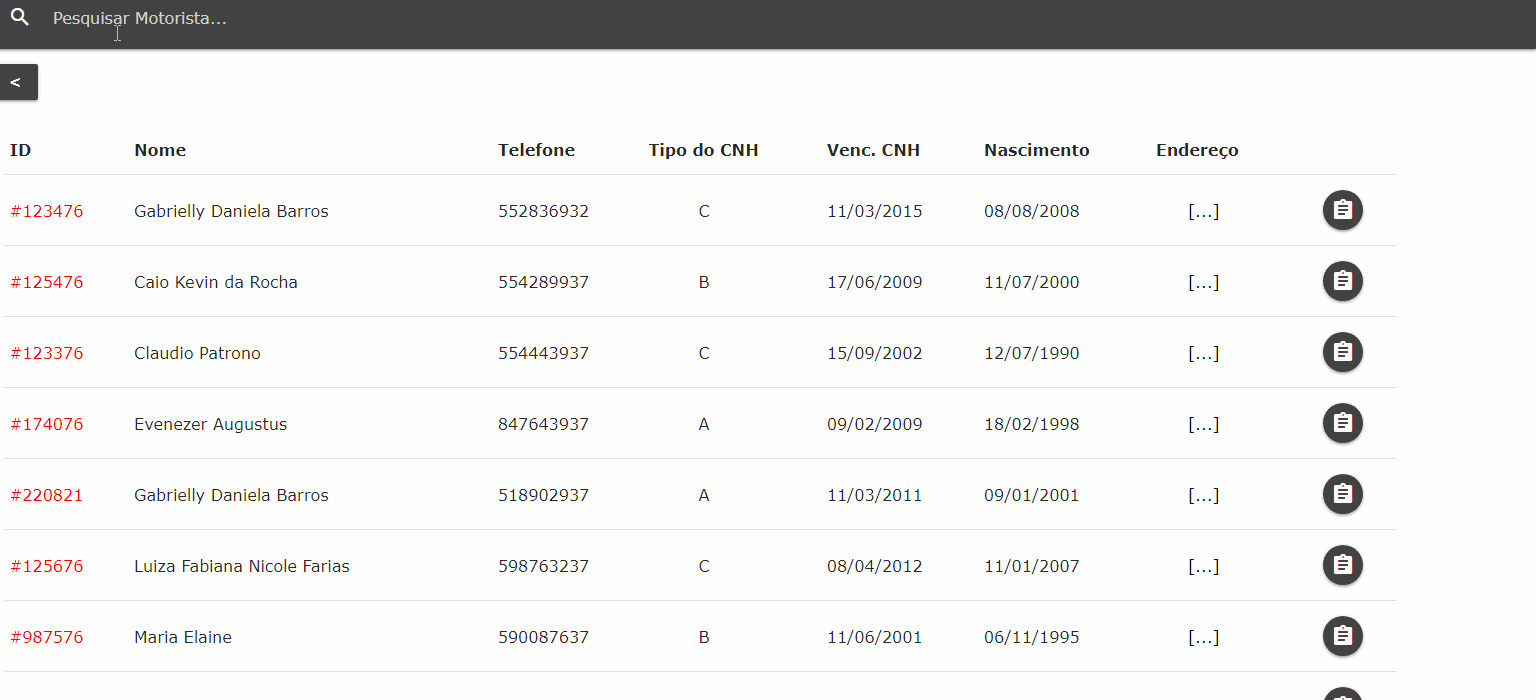Image resolution: width=1536 pixels, height=700 pixels.
Task: Show Maria Elaine's full Endereço
Action: point(1204,636)
